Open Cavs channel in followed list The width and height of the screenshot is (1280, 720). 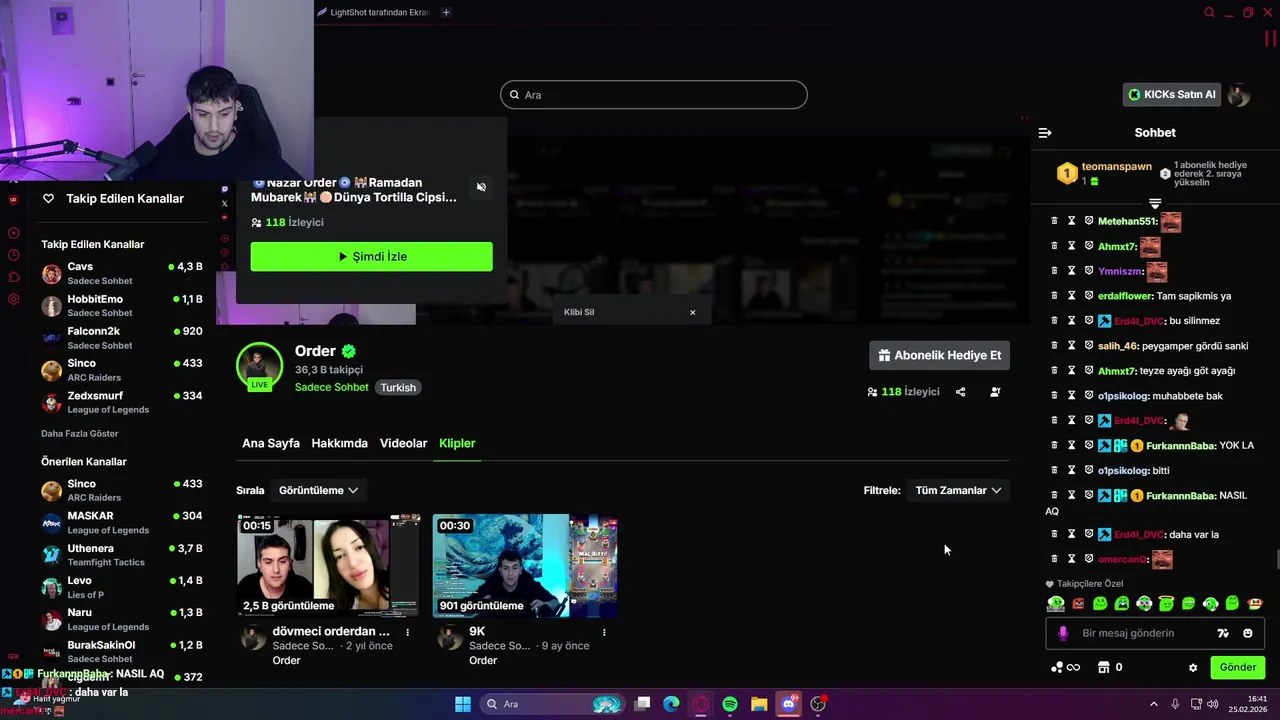[x=122, y=274]
